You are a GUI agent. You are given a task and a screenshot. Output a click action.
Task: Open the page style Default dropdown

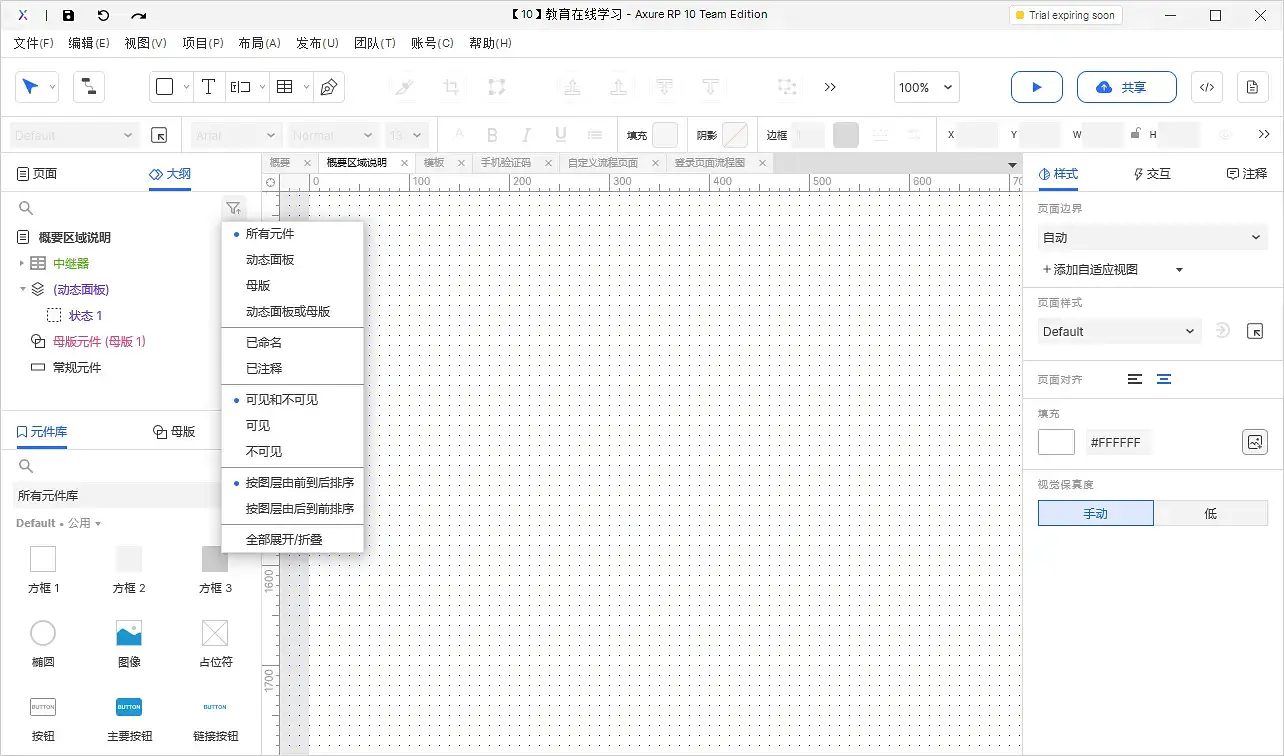(1118, 331)
